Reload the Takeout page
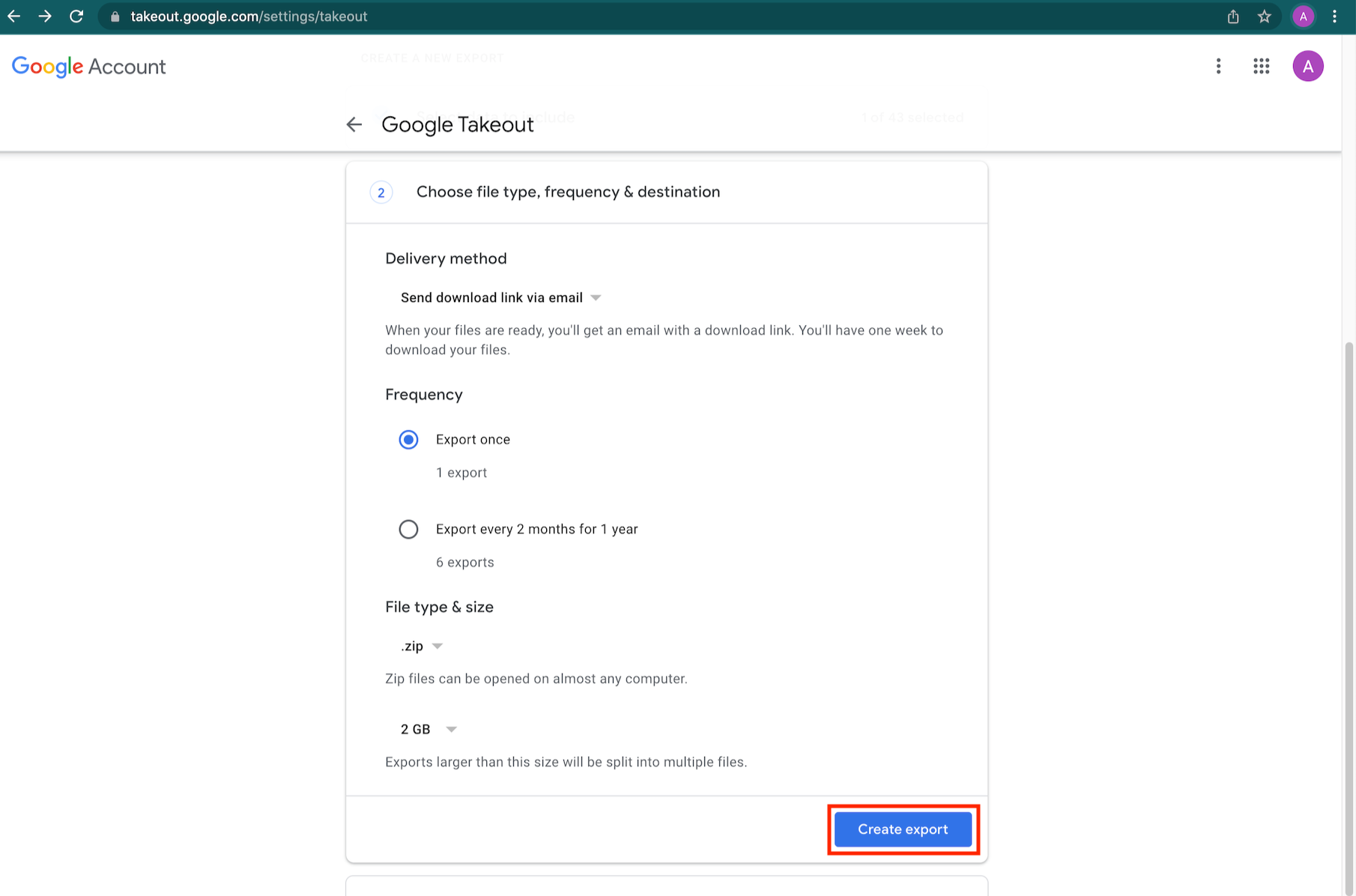 coord(76,16)
